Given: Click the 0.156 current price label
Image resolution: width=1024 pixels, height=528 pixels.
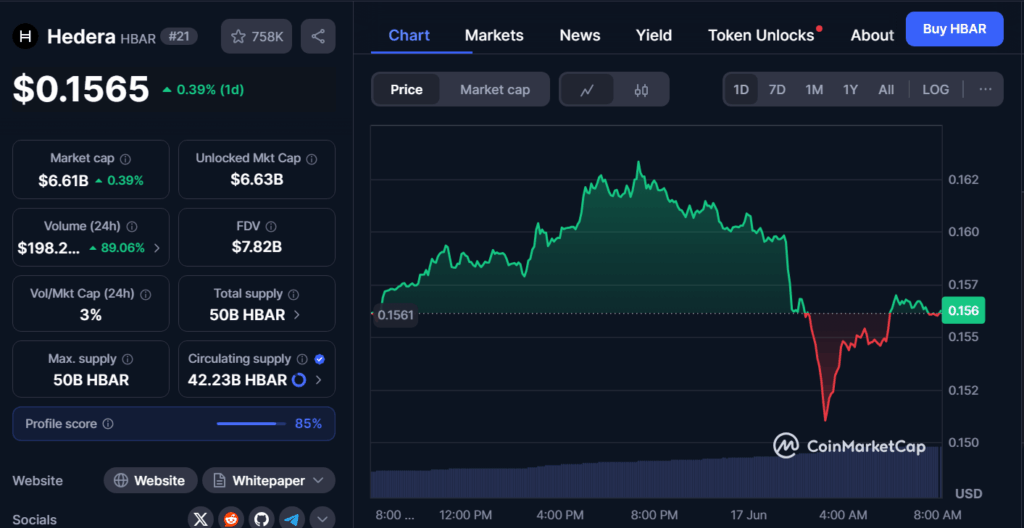Looking at the screenshot, I should [x=963, y=310].
